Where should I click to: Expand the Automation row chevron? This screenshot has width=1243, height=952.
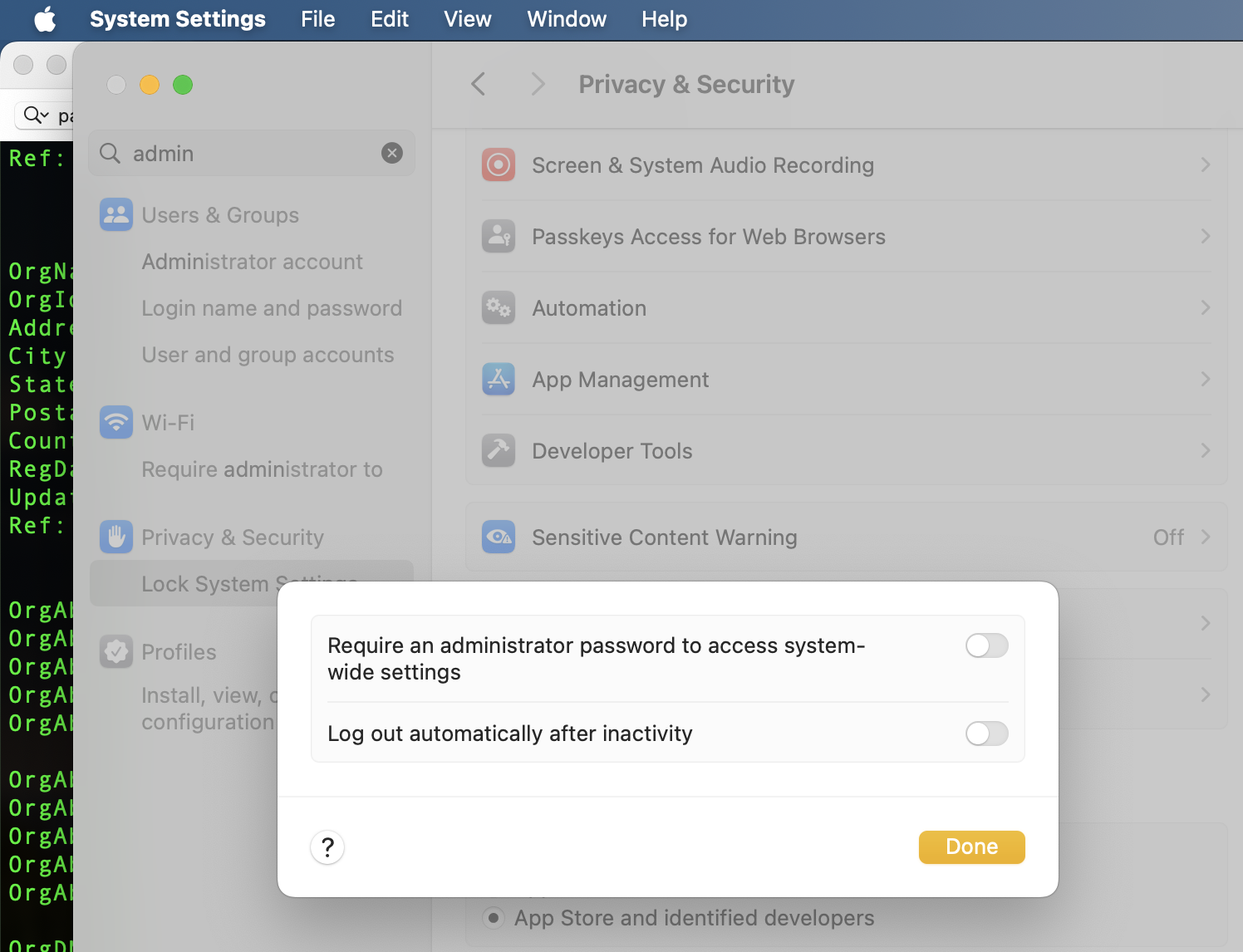(x=1206, y=308)
